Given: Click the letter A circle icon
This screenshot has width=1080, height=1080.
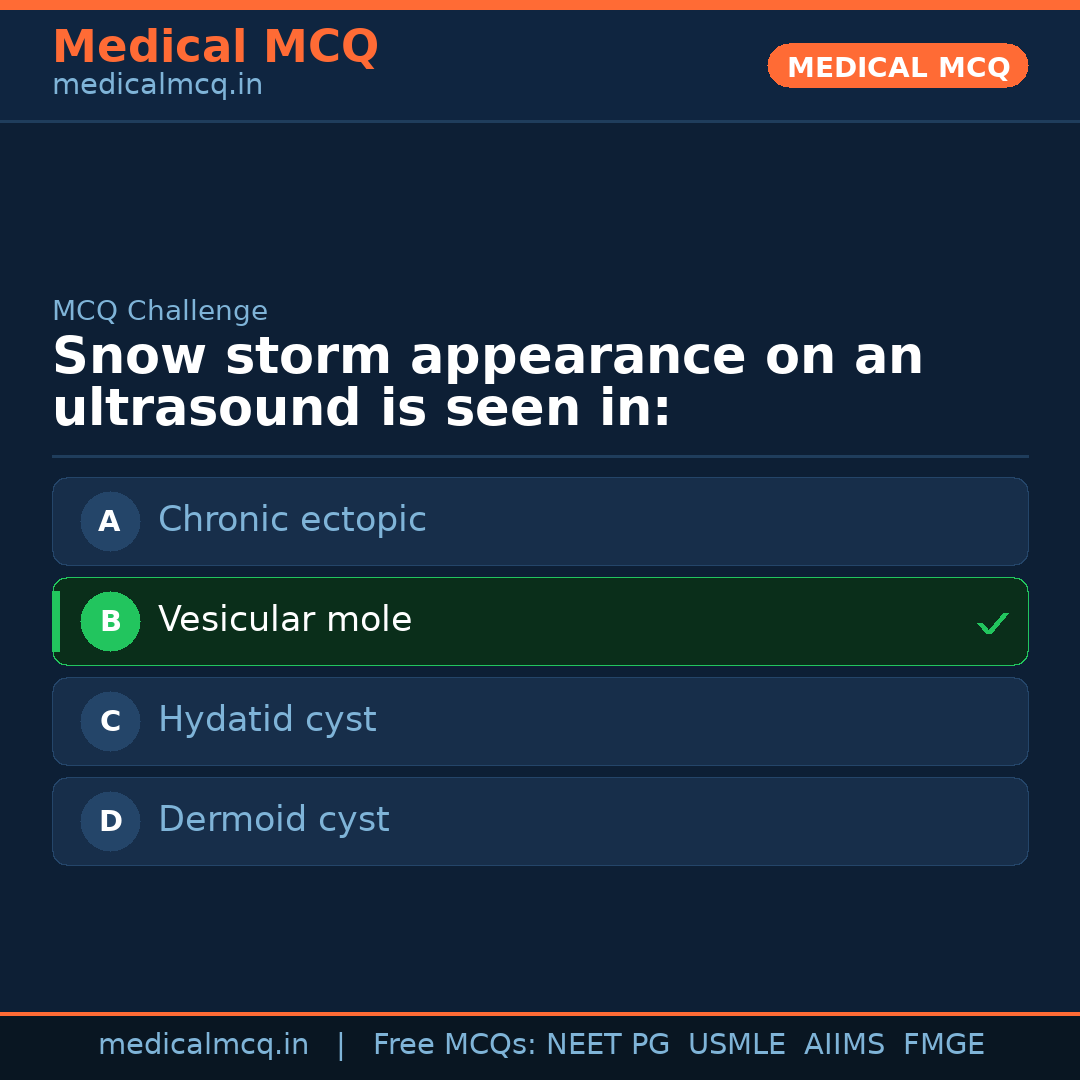Looking at the screenshot, I should click(x=110, y=521).
